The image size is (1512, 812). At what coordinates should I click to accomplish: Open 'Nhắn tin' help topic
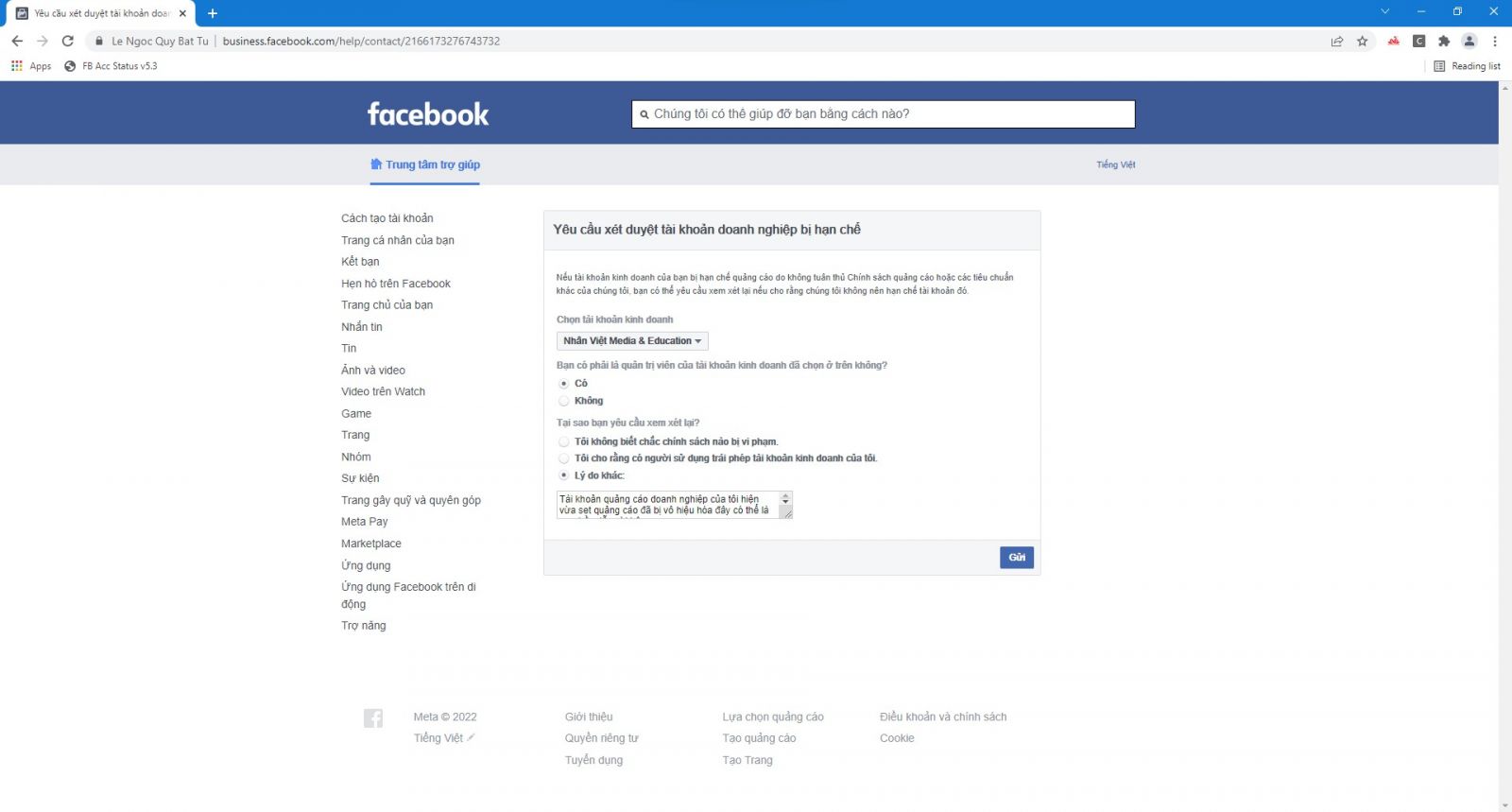click(x=362, y=327)
